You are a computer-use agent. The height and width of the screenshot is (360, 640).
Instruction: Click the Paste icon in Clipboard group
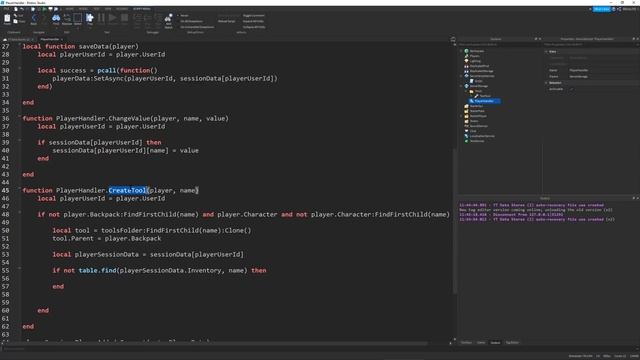[7, 19]
